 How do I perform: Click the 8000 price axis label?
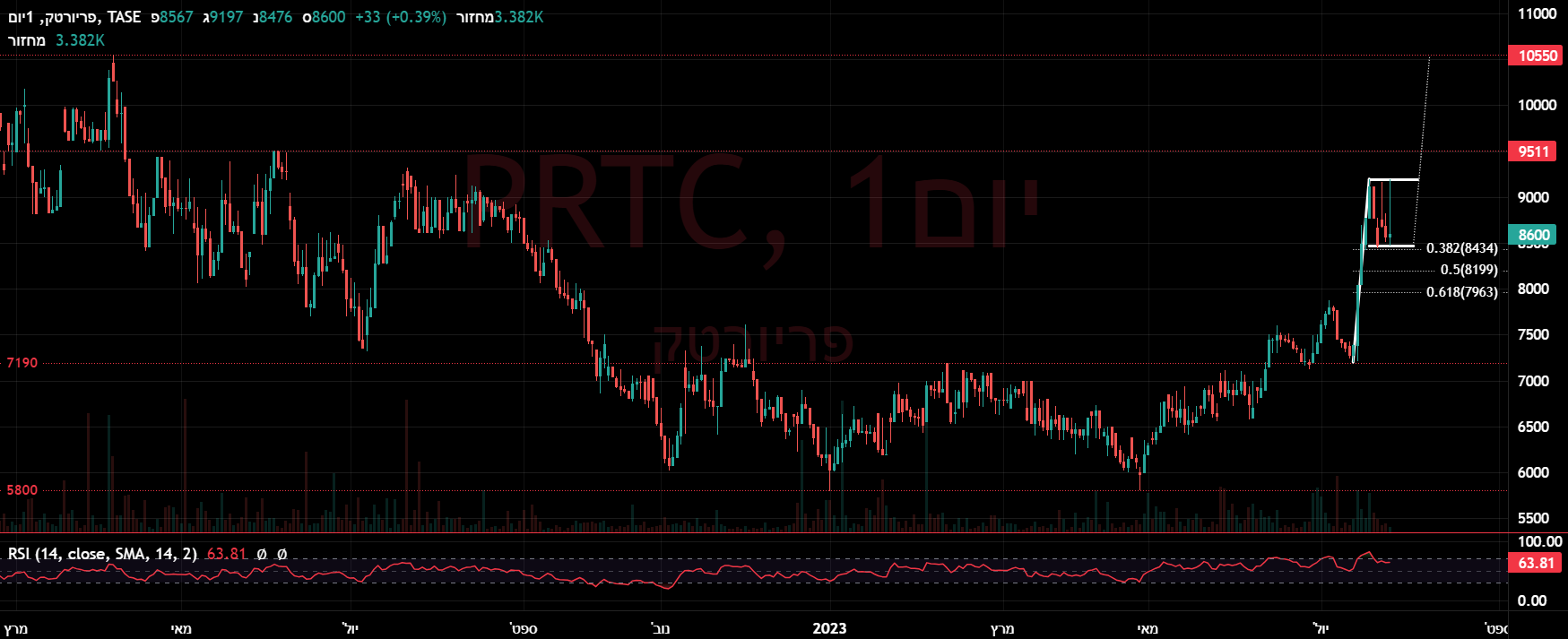tap(1533, 289)
